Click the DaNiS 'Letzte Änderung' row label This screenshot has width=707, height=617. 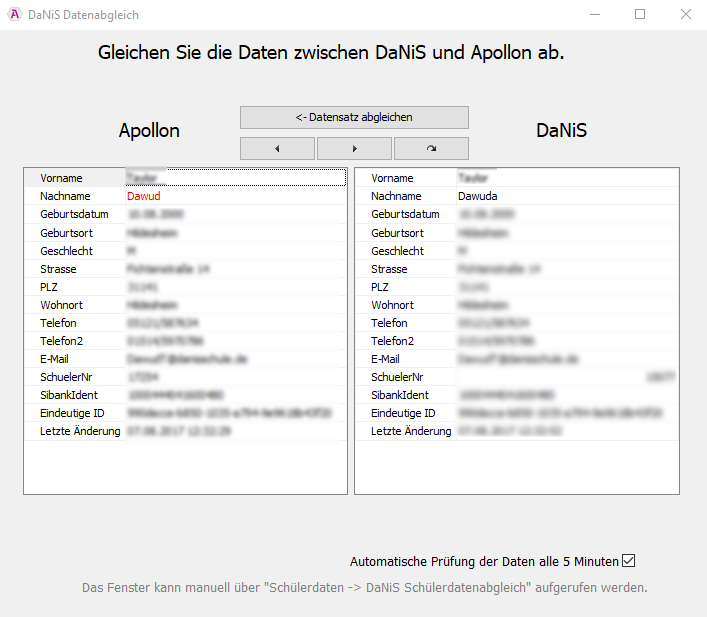point(411,431)
